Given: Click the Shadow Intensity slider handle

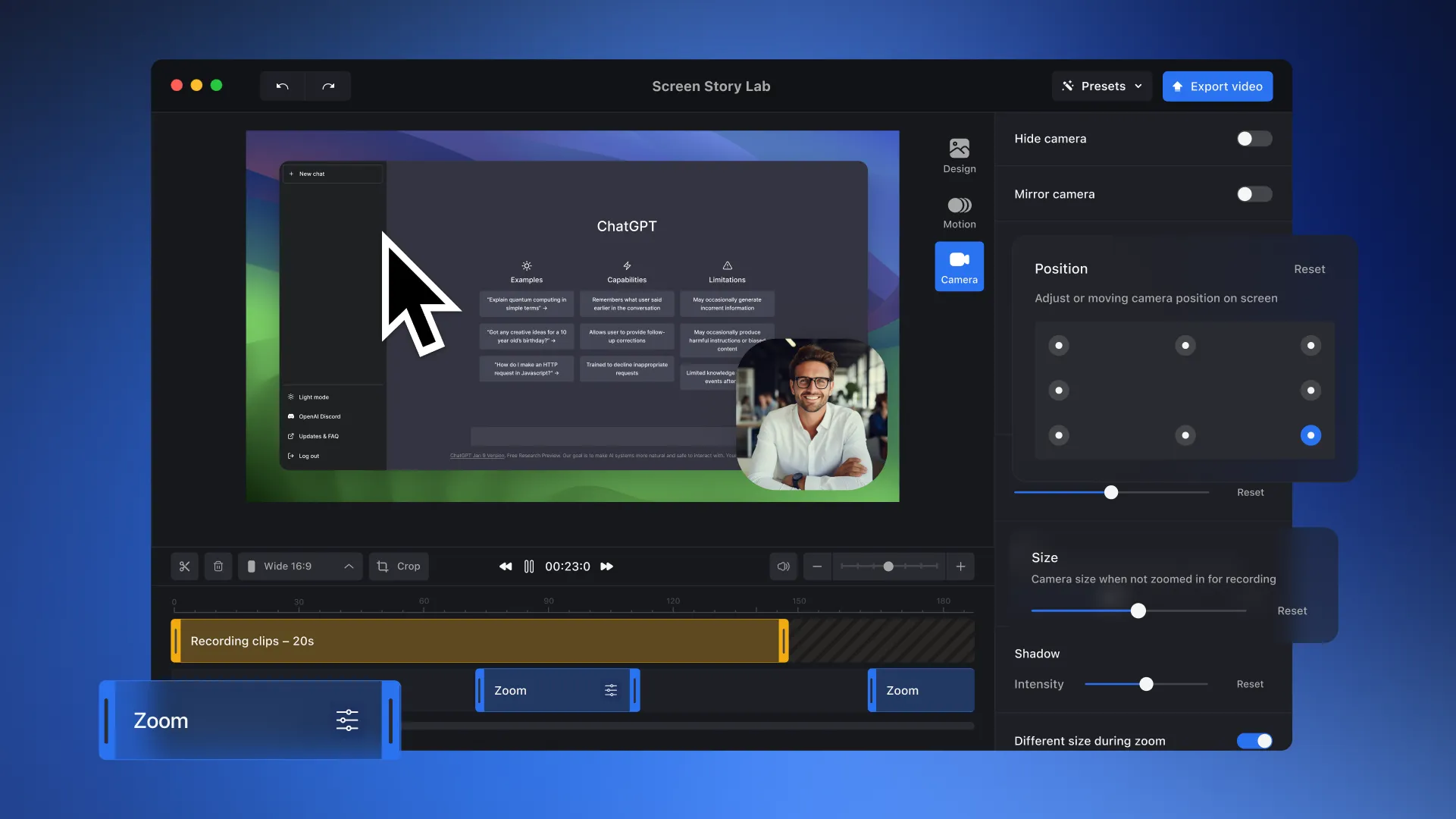Looking at the screenshot, I should pos(1146,684).
